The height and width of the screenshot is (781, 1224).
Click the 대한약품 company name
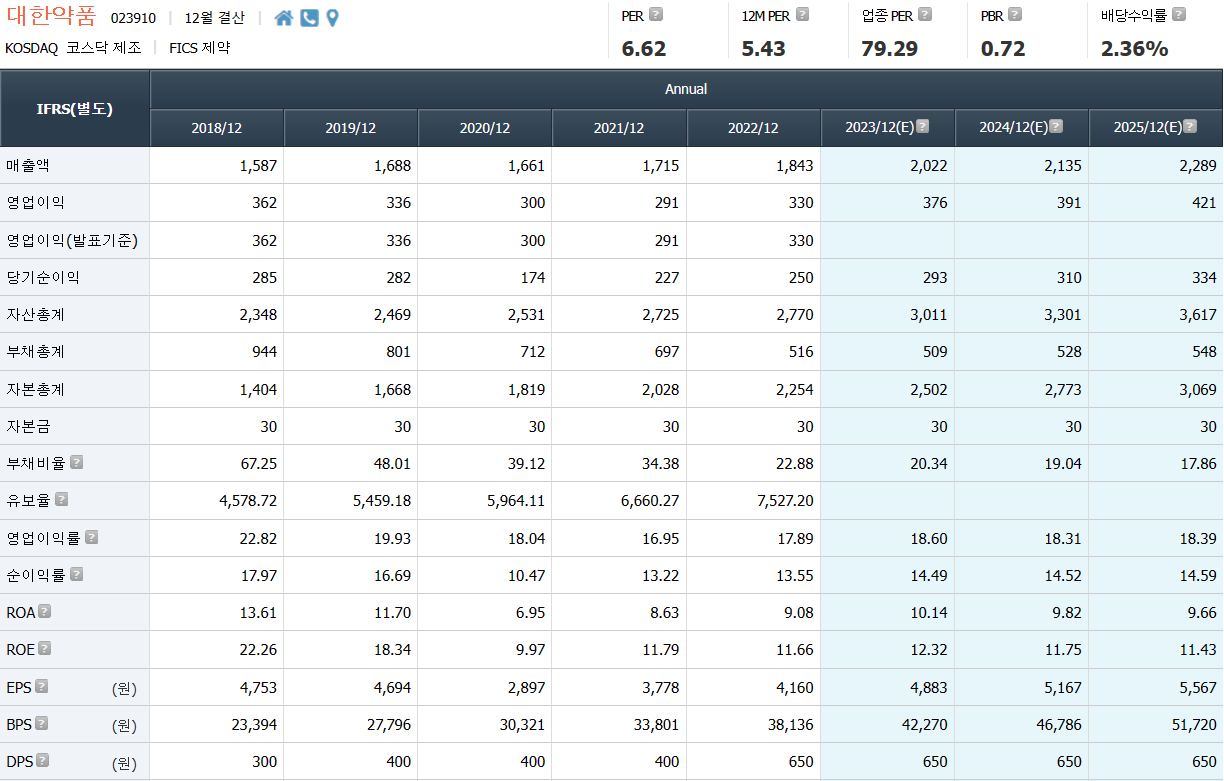pyautogui.click(x=52, y=17)
